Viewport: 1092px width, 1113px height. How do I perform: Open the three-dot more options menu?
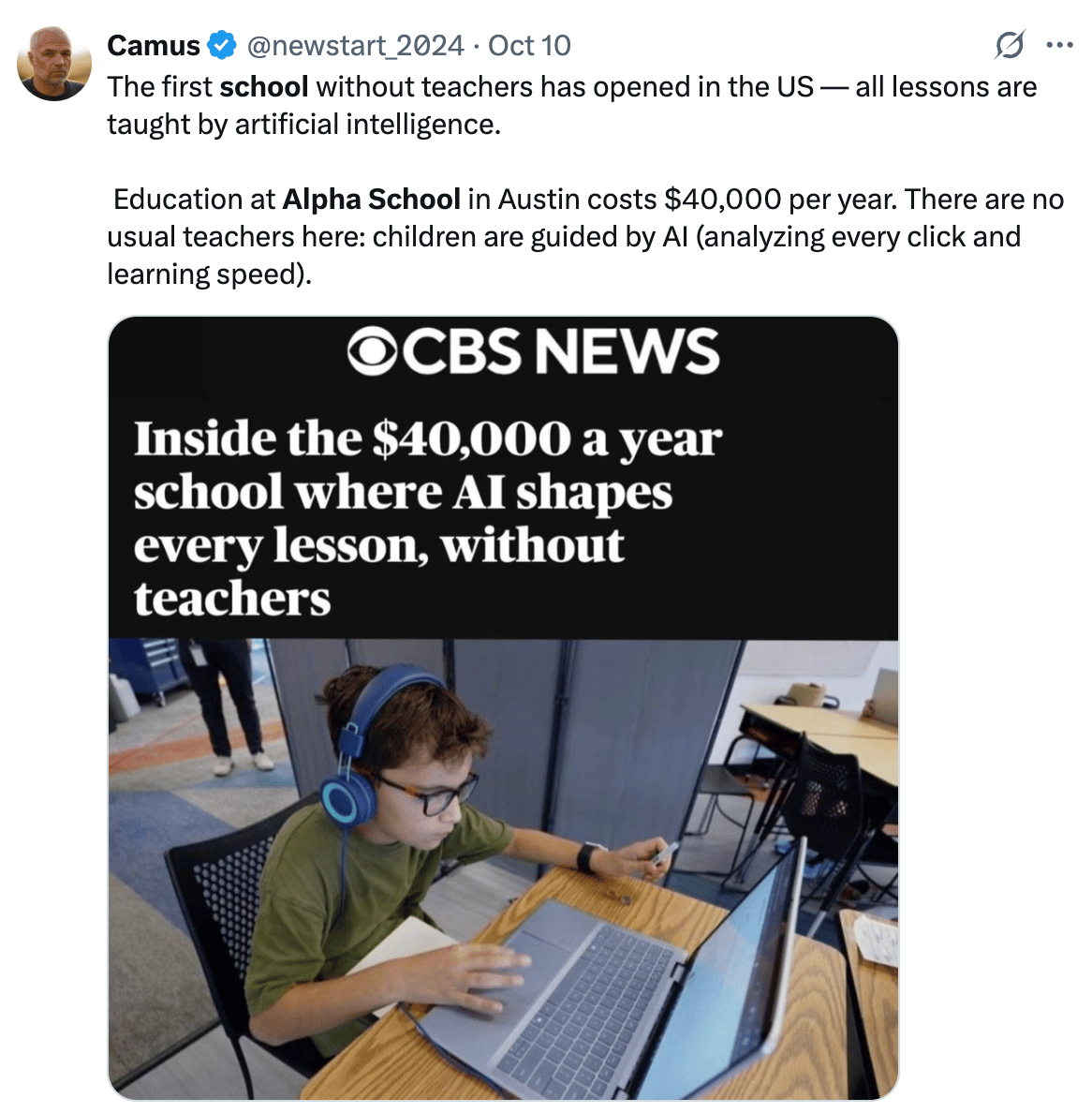coord(1059,45)
